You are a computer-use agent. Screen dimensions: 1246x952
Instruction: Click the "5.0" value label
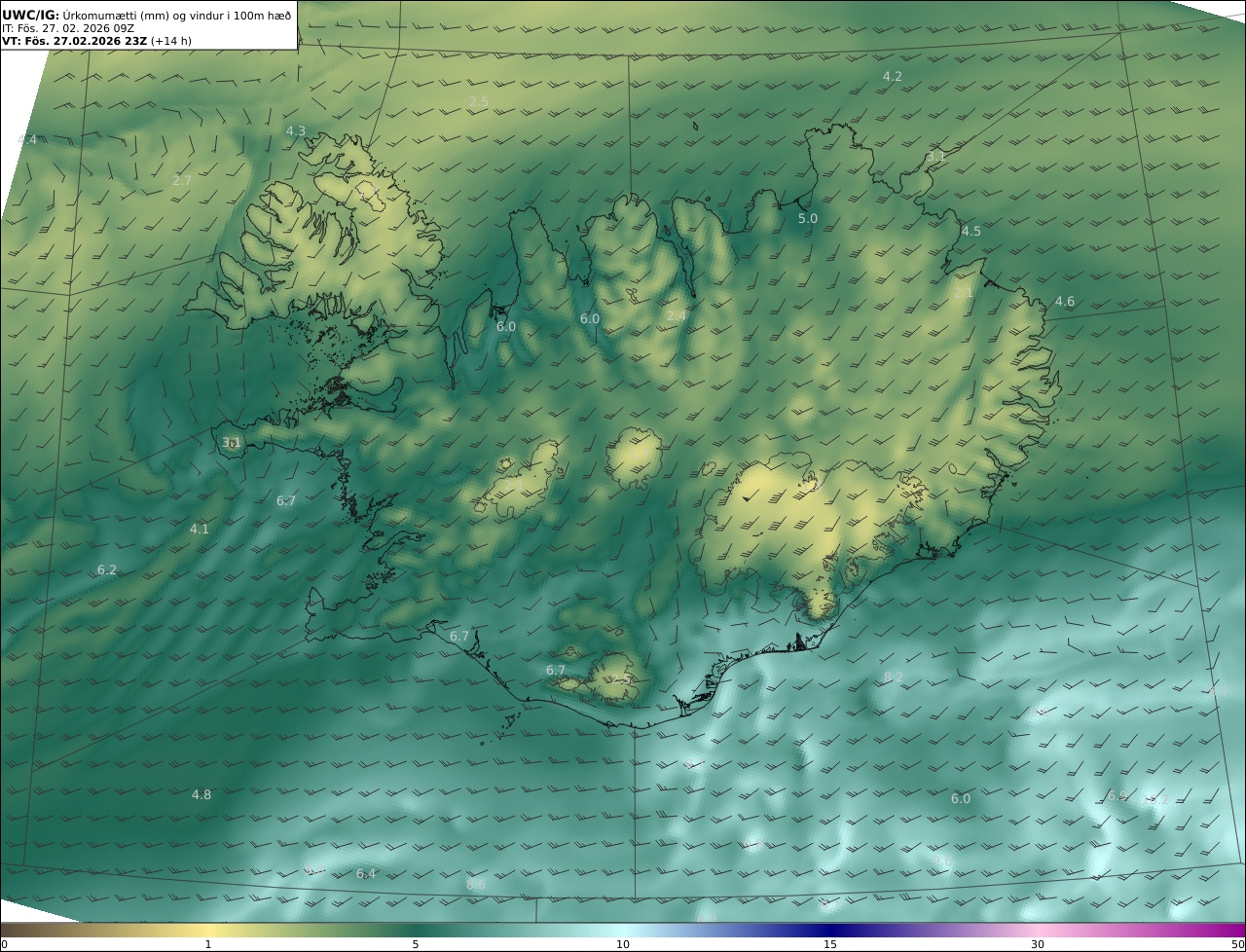(808, 218)
